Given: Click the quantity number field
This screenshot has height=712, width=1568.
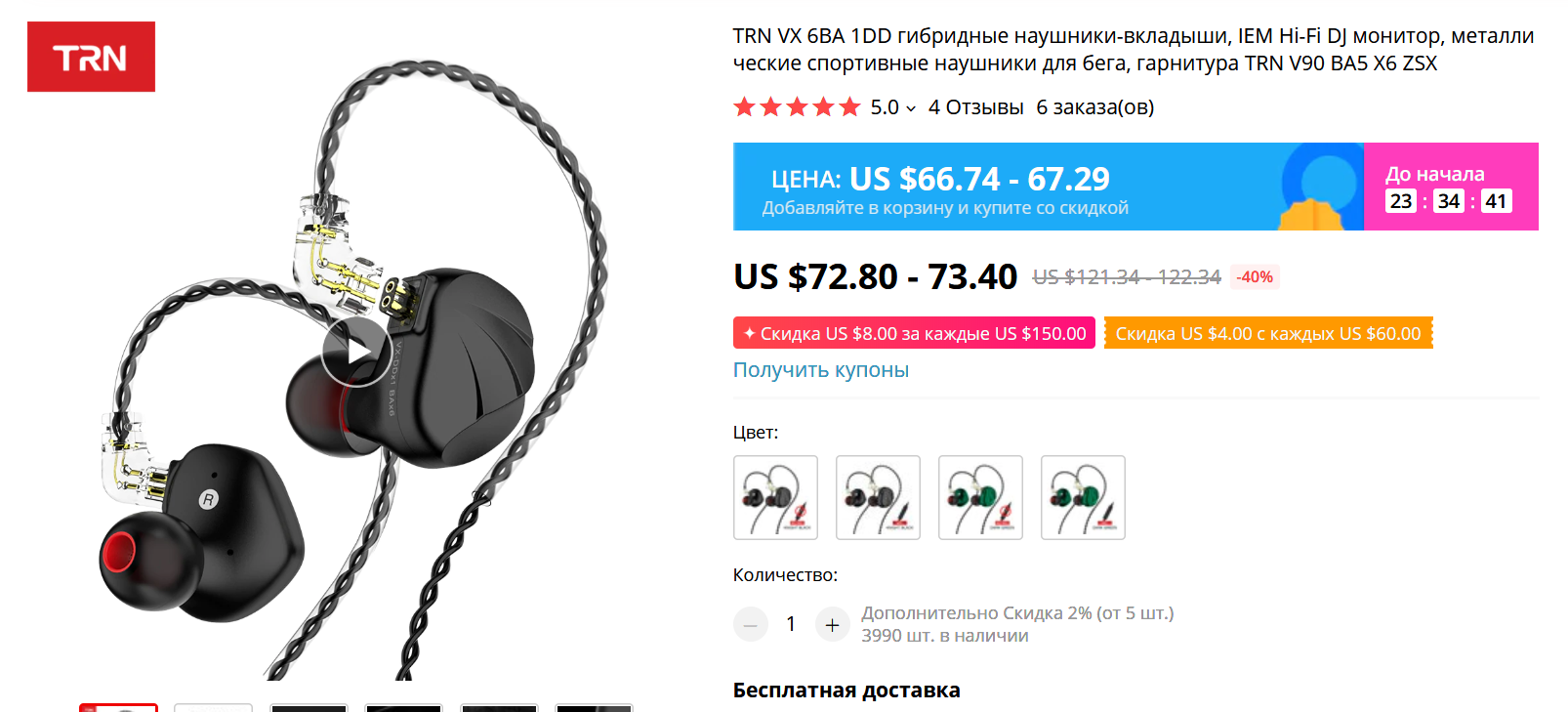Looking at the screenshot, I should click(x=791, y=624).
